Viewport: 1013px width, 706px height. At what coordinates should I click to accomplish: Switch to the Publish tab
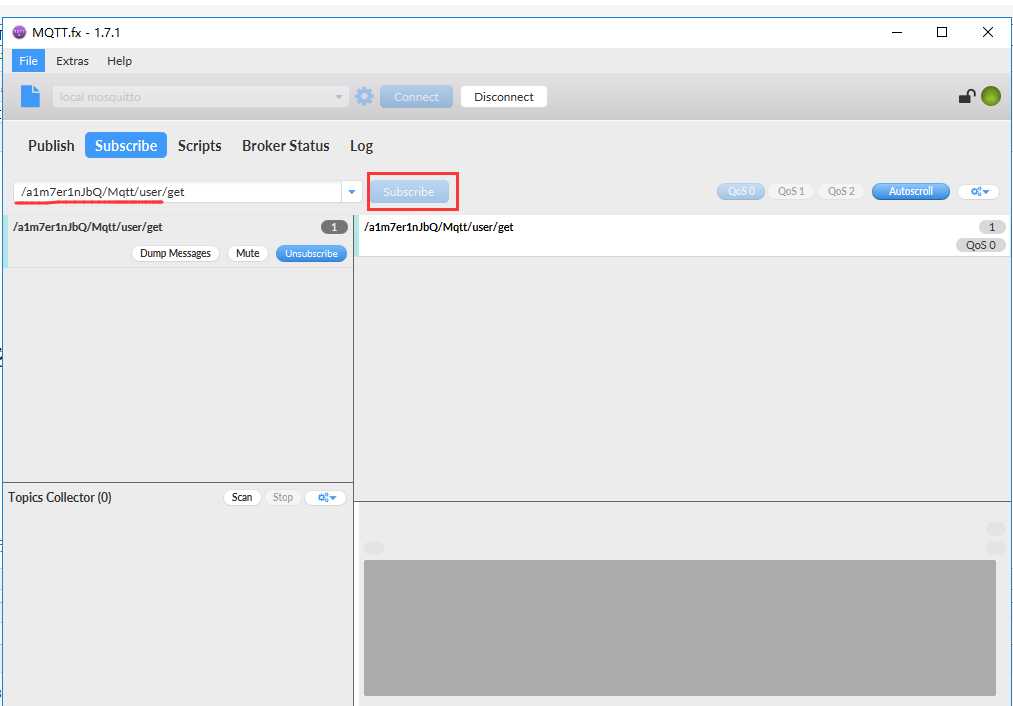coord(51,145)
